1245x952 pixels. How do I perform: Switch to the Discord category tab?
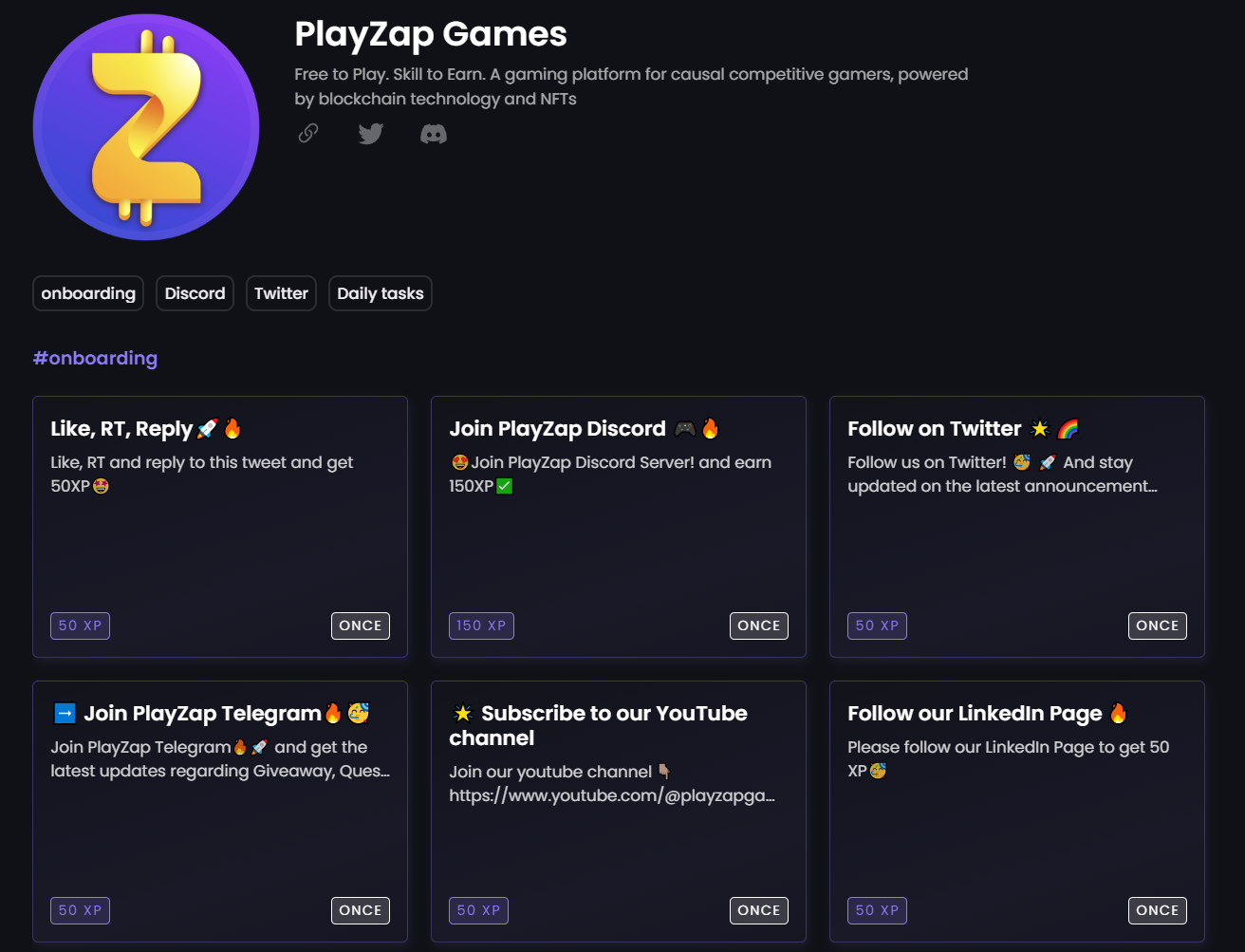tap(195, 293)
